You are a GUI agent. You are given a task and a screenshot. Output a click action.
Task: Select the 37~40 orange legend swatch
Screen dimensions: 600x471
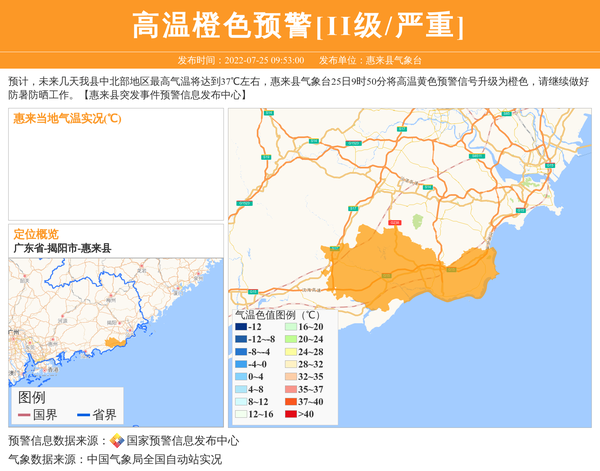pyautogui.click(x=290, y=402)
